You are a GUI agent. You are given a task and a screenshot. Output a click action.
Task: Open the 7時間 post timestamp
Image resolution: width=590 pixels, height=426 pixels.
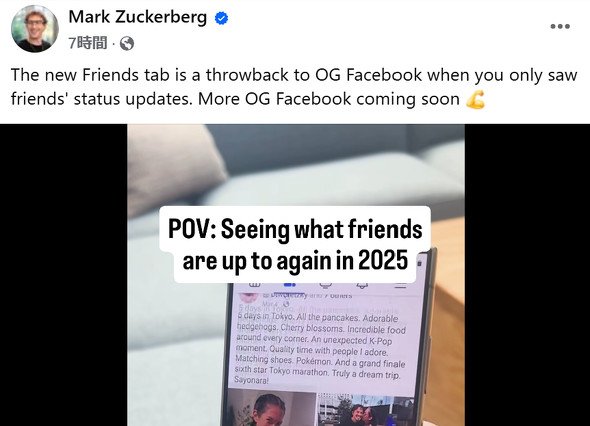[88, 43]
